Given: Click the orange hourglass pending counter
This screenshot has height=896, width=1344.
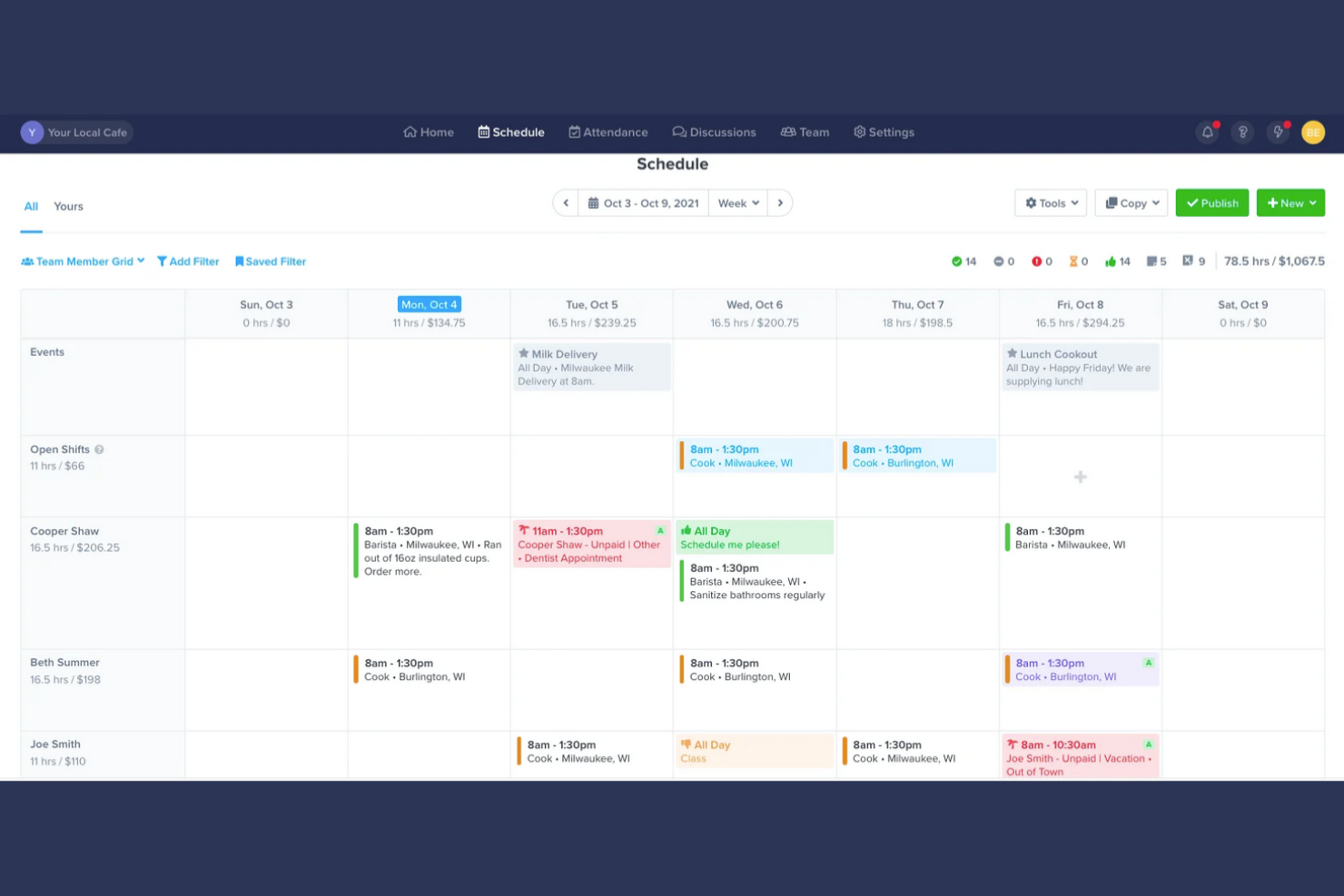Looking at the screenshot, I should [1076, 261].
